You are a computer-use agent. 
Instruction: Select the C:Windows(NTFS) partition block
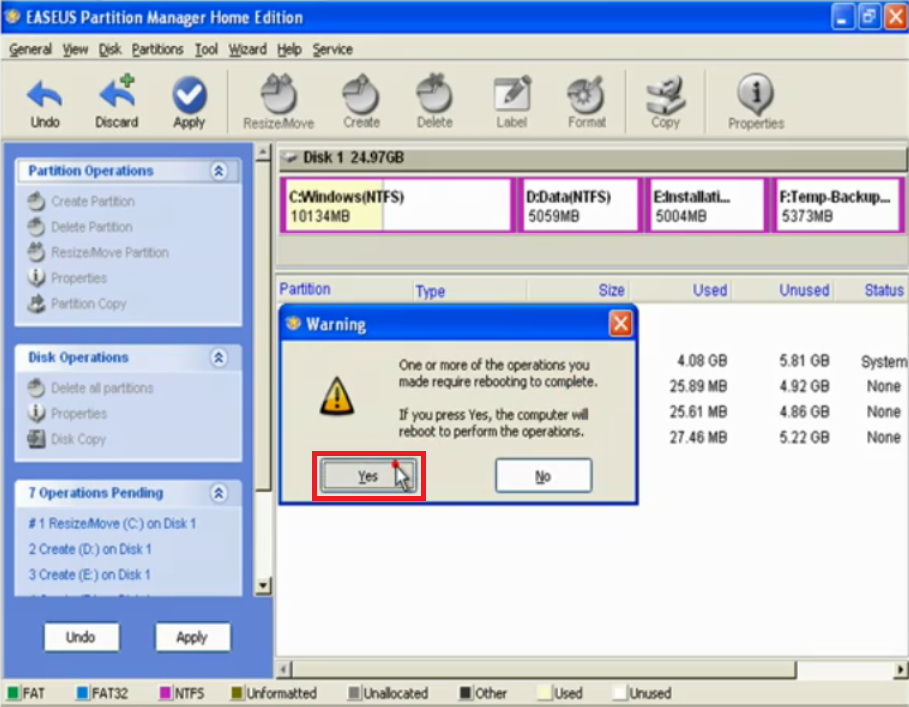(398, 205)
